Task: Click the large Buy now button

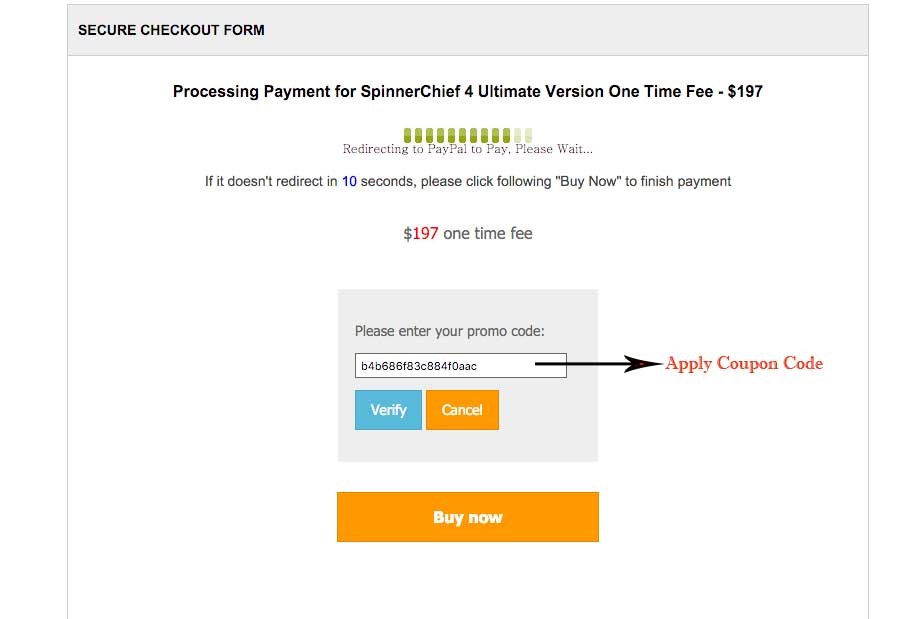Action: click(x=467, y=517)
